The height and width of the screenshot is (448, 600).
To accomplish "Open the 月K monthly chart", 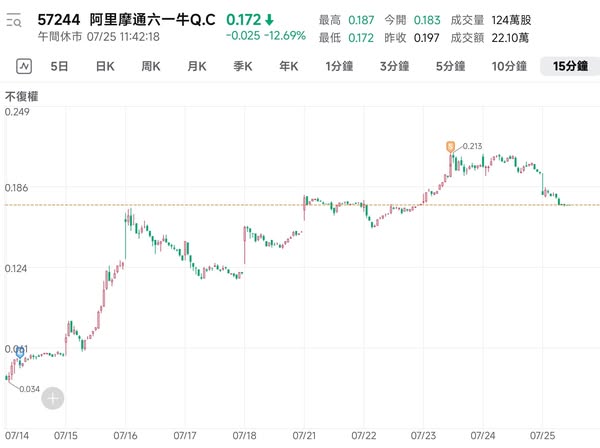I will point(197,66).
